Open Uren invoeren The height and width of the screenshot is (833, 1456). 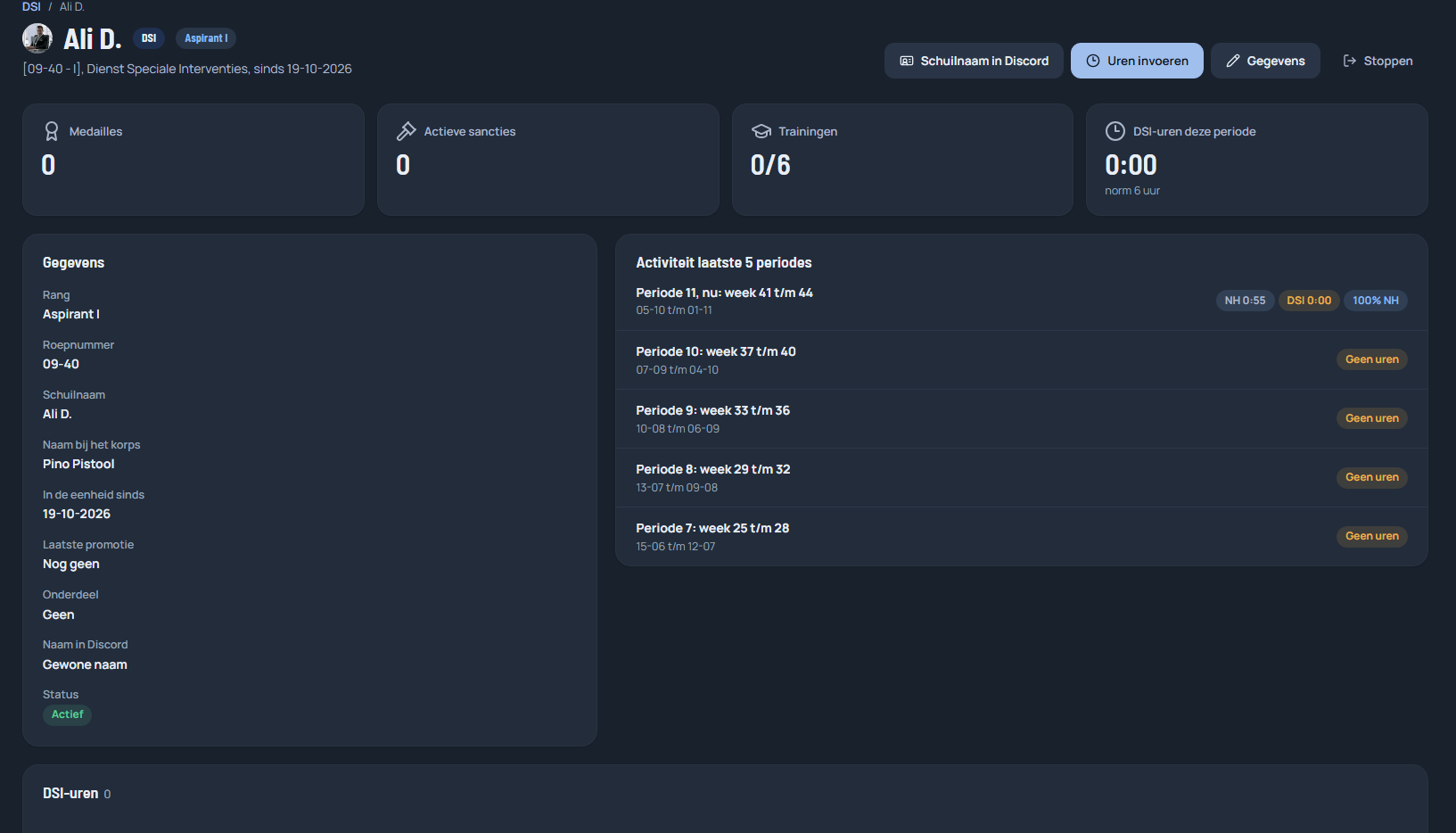pyautogui.click(x=1137, y=61)
